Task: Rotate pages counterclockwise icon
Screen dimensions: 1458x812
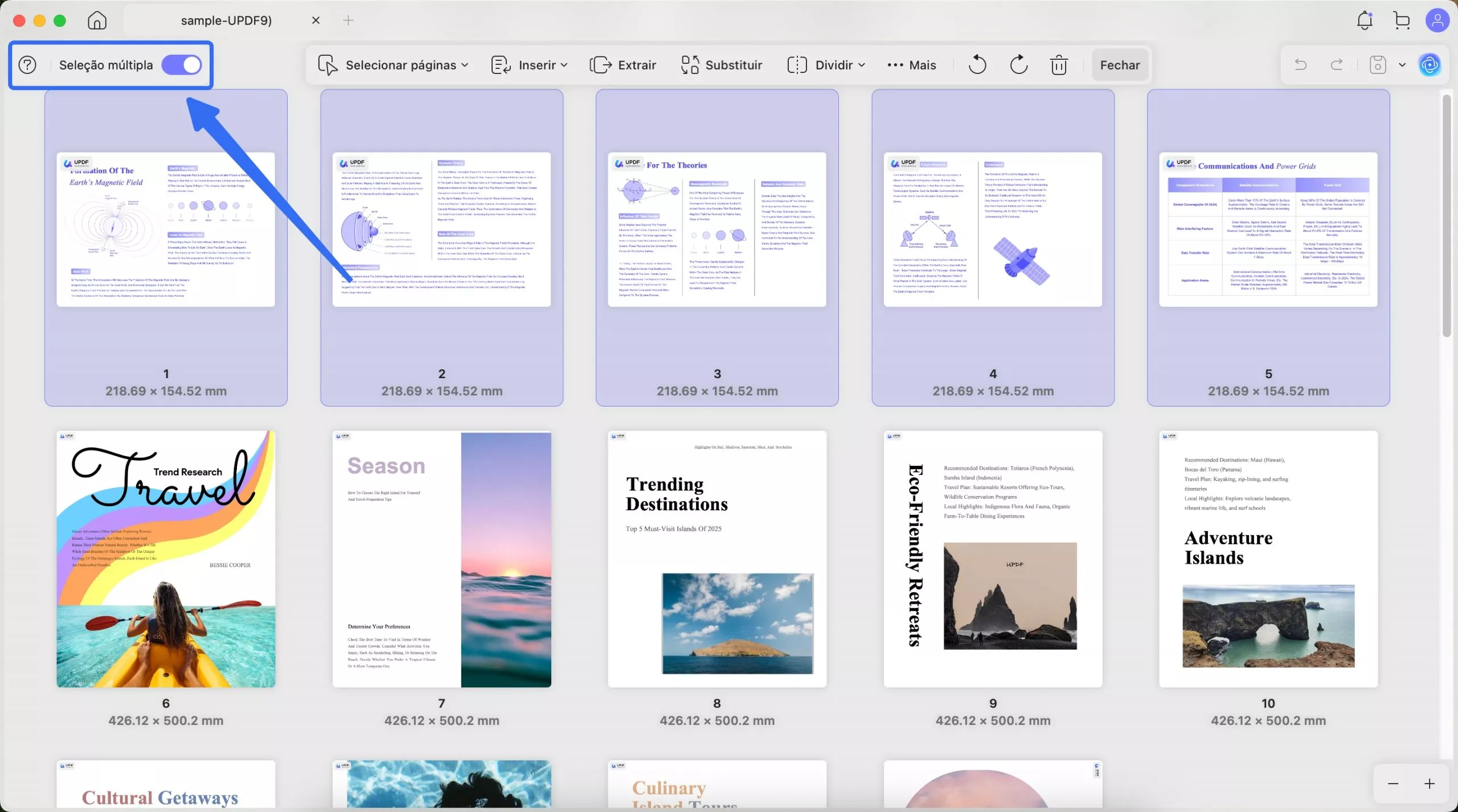Action: pos(977,65)
